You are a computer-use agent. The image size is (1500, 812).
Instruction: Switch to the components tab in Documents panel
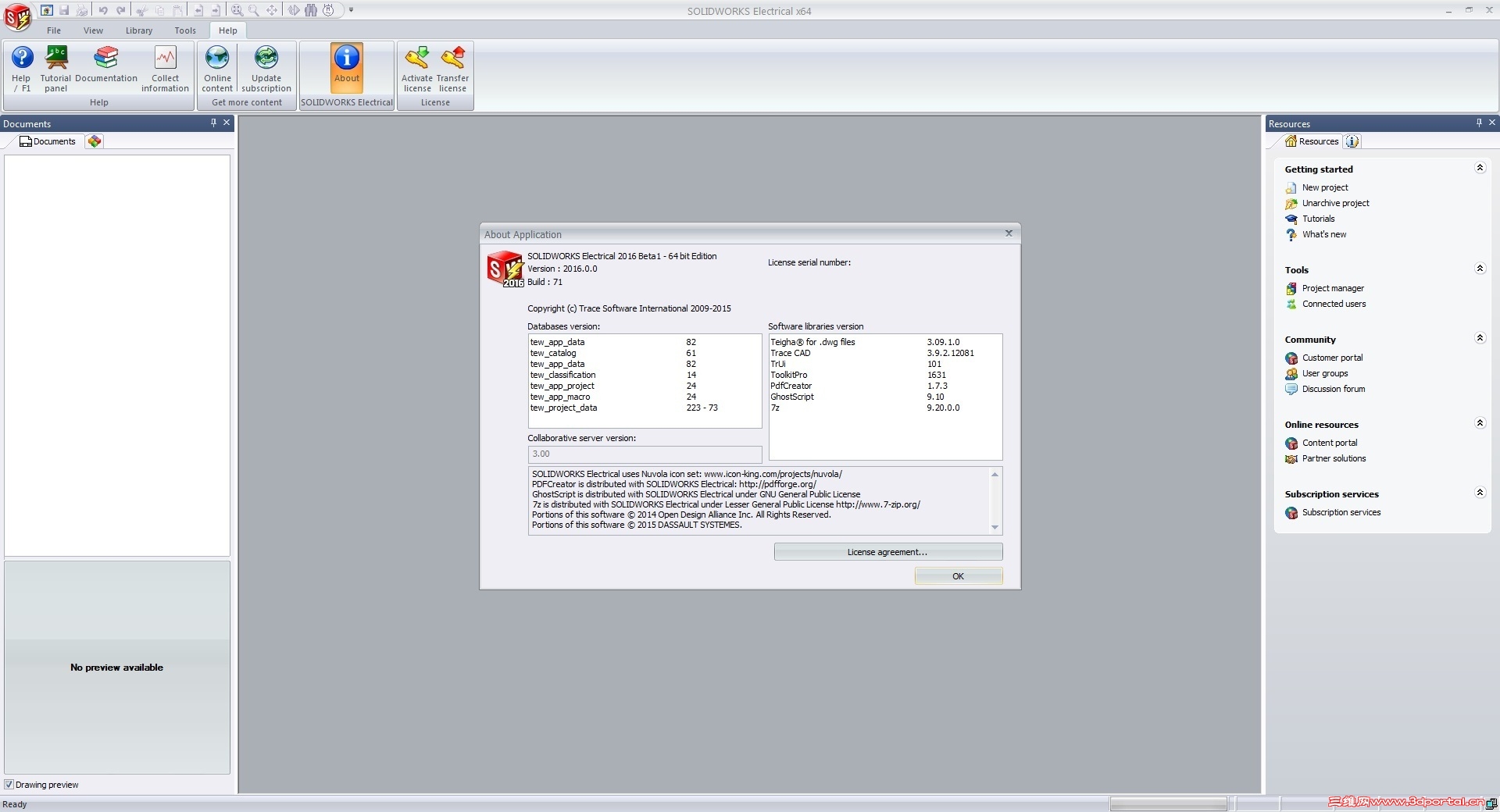pyautogui.click(x=95, y=141)
